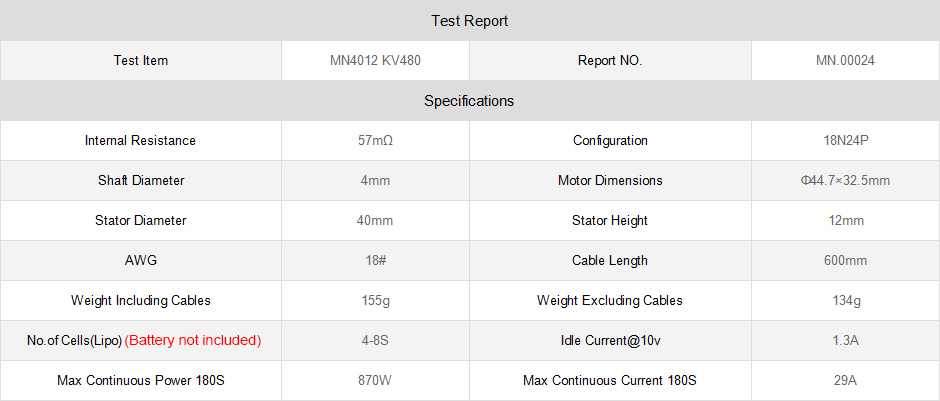
Task: Click the Report NO. label cell
Action: point(610,61)
